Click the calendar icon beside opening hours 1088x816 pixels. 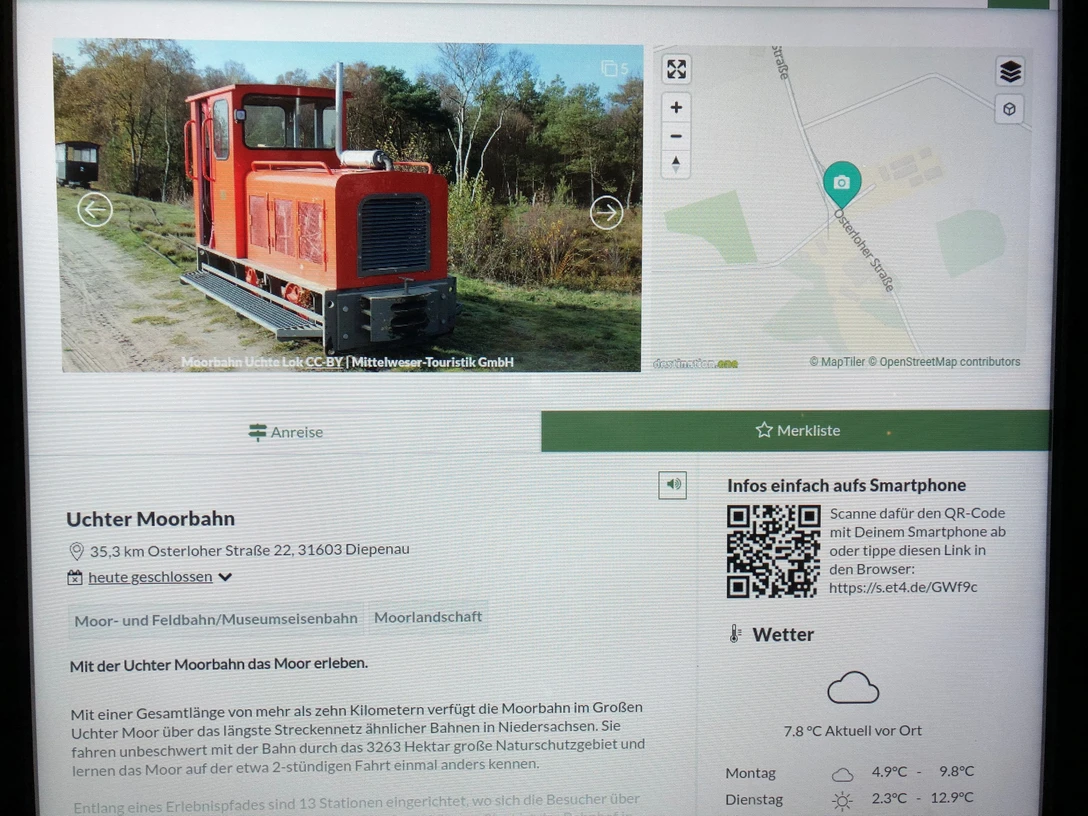coord(74,577)
